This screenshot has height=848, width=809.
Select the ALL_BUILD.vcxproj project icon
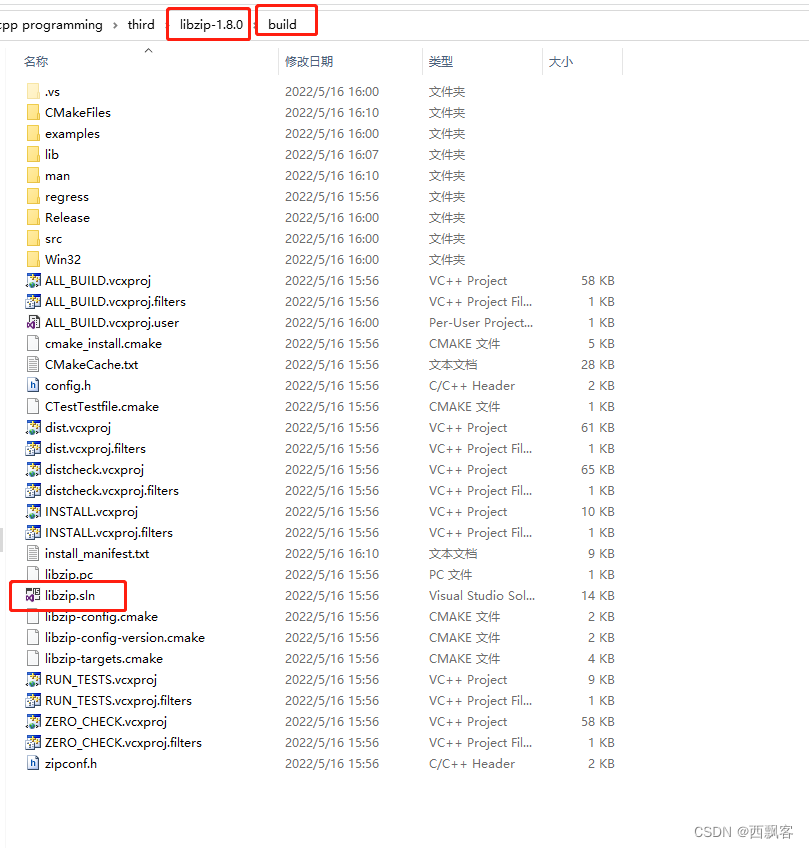[x=35, y=280]
